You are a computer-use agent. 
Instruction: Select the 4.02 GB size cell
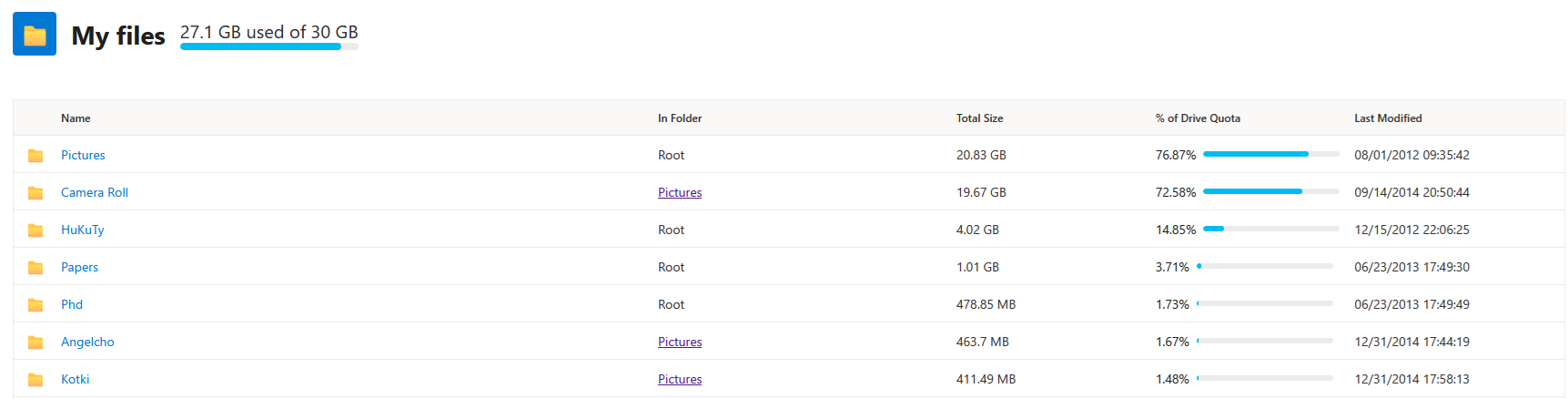(x=977, y=230)
